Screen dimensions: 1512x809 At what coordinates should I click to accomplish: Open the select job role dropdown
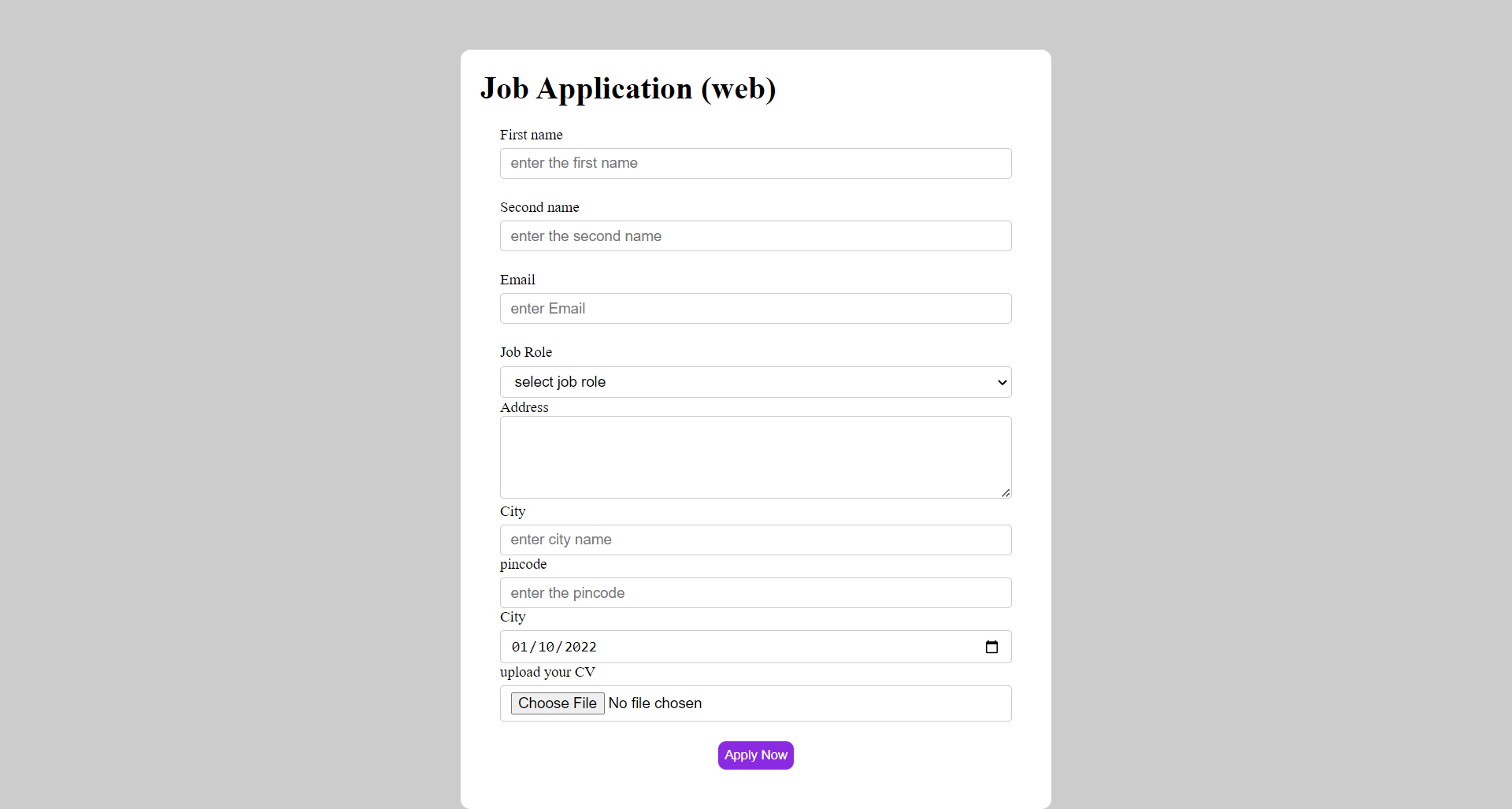[755, 382]
